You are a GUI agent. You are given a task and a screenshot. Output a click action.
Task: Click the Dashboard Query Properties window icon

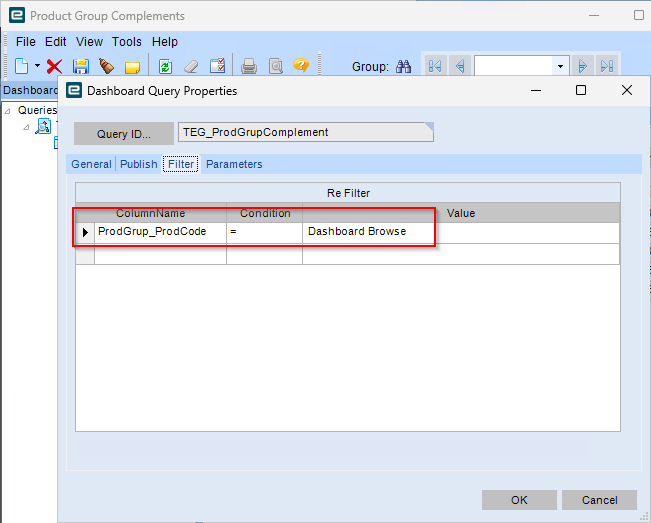[x=74, y=90]
